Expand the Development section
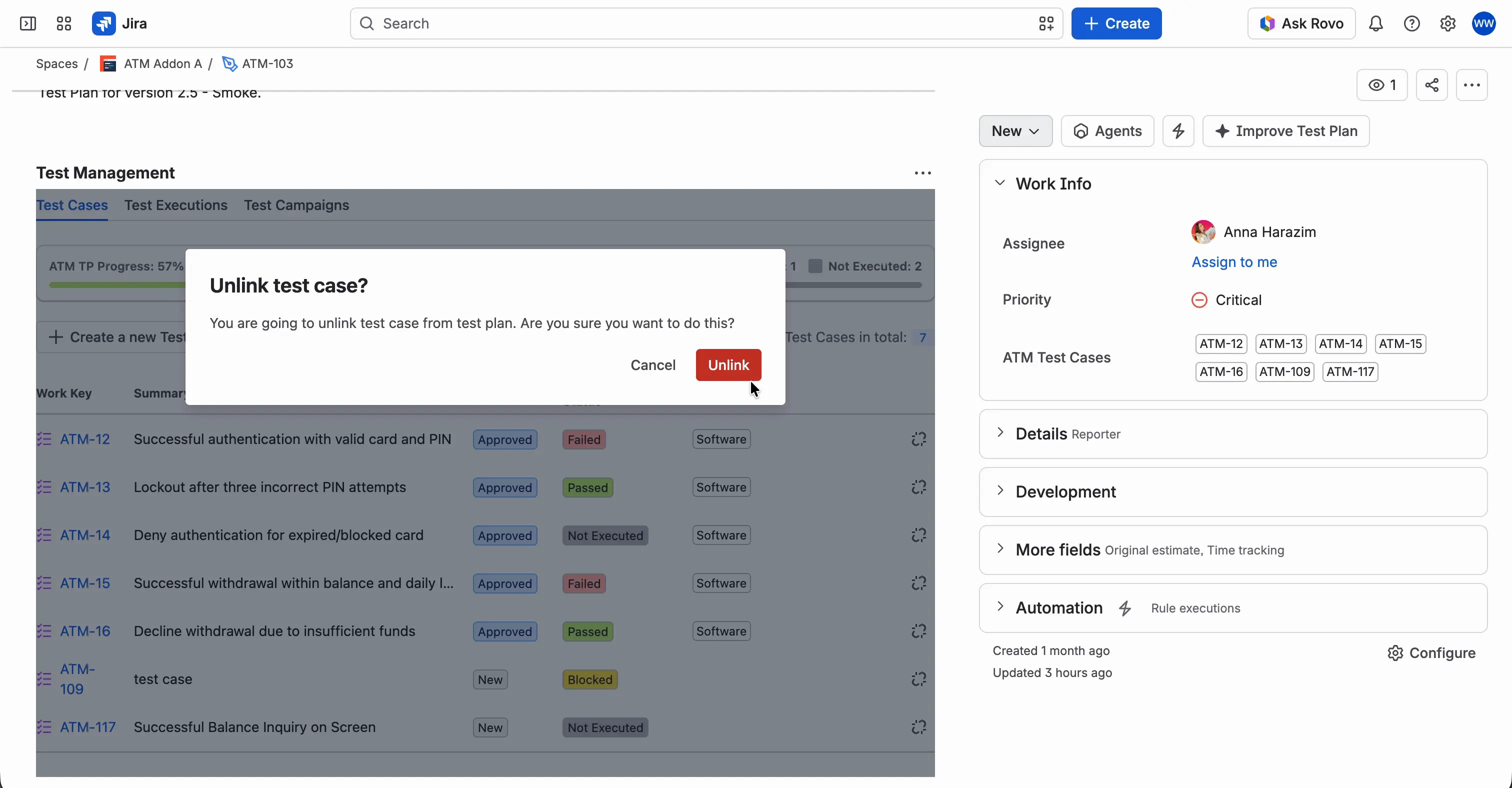 [x=1000, y=491]
